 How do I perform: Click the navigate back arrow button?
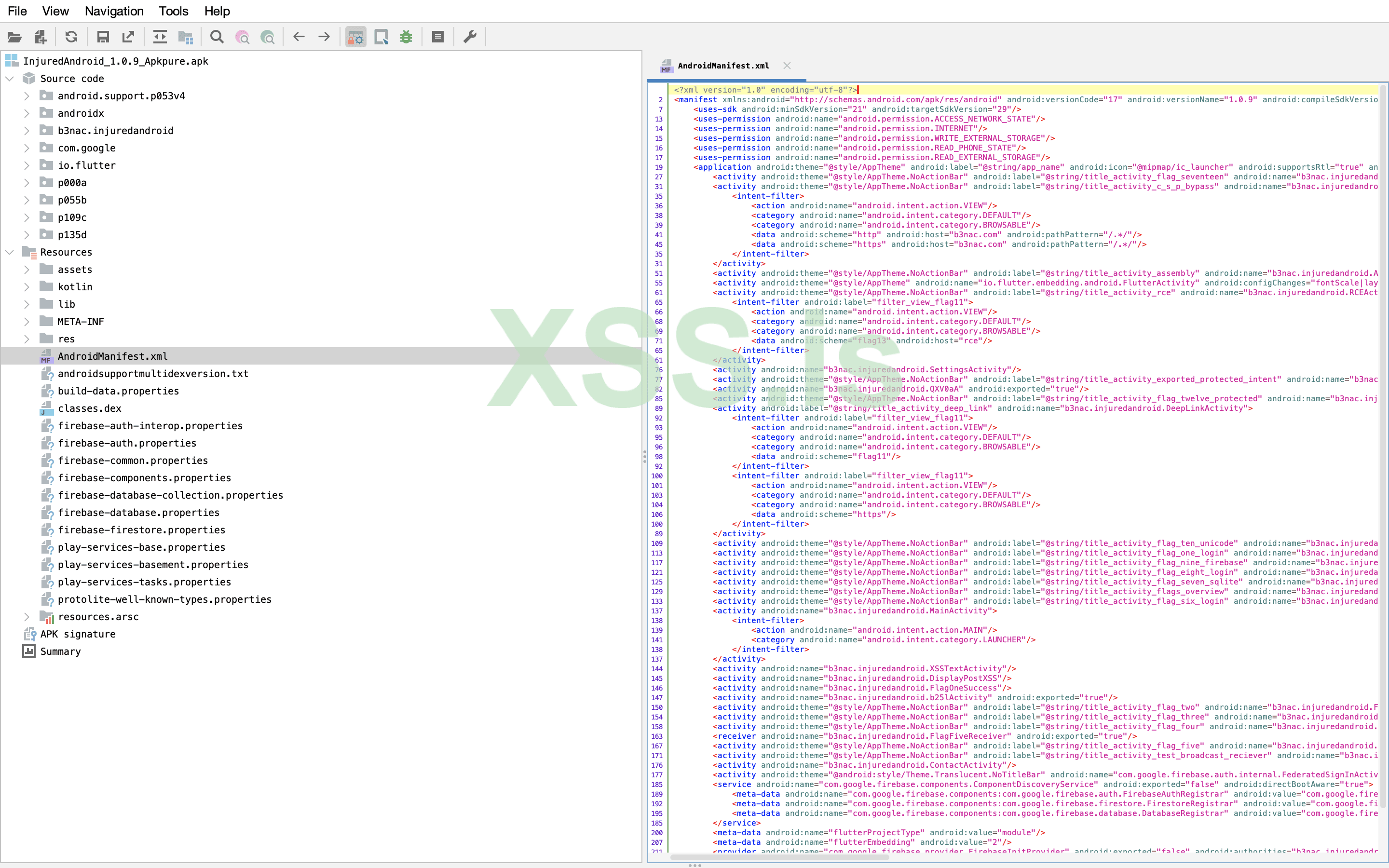(299, 37)
